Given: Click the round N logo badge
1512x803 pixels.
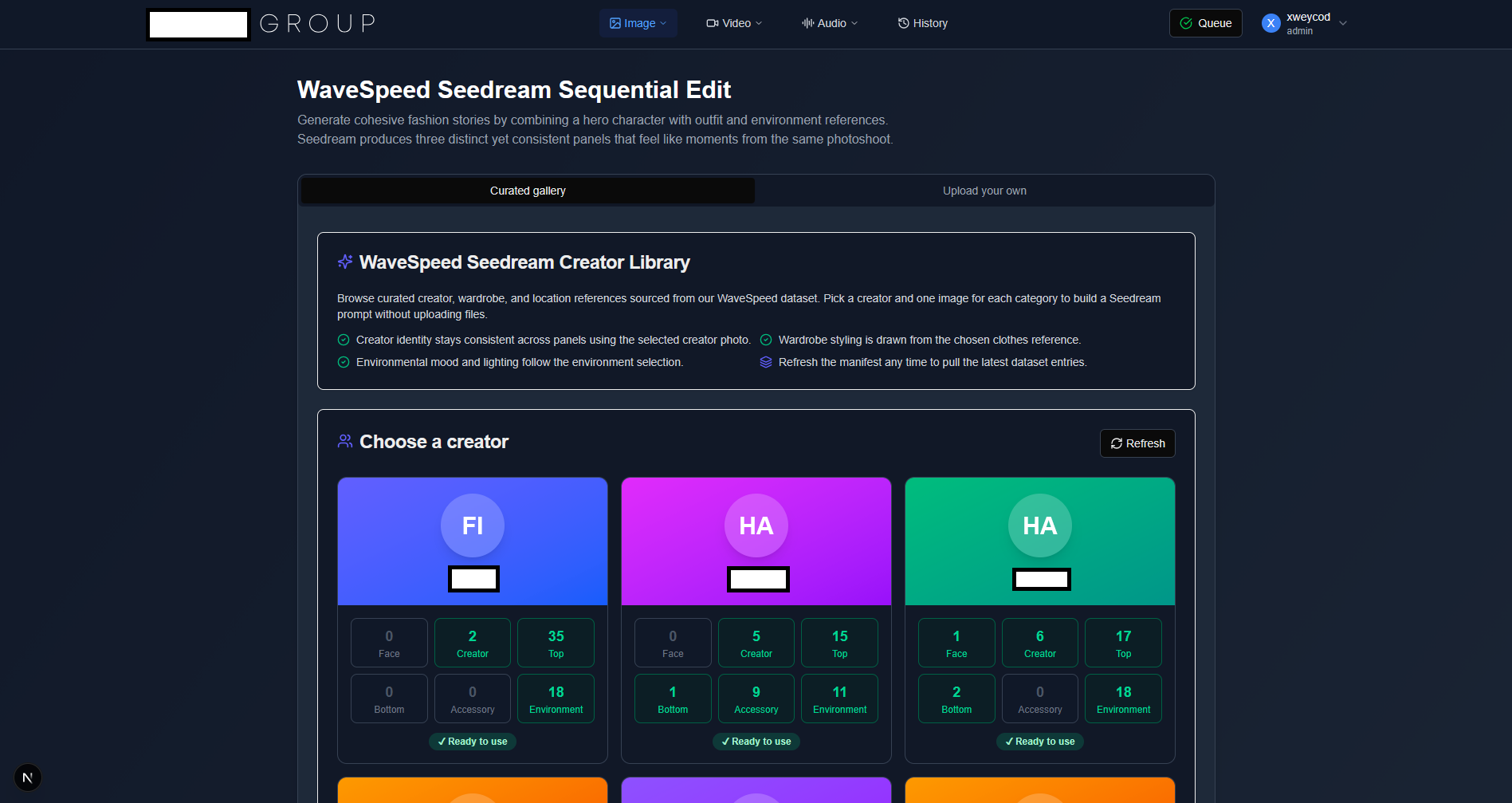Looking at the screenshot, I should click(28, 777).
